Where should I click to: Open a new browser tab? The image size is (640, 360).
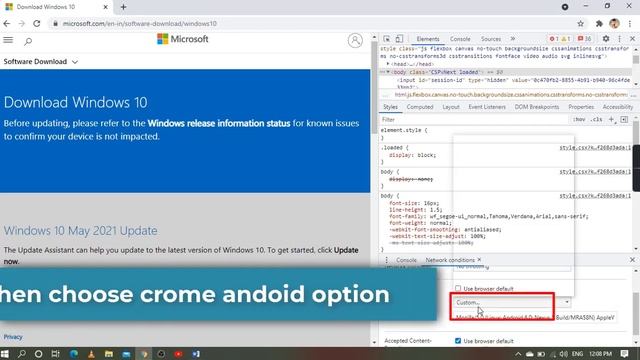123,7
